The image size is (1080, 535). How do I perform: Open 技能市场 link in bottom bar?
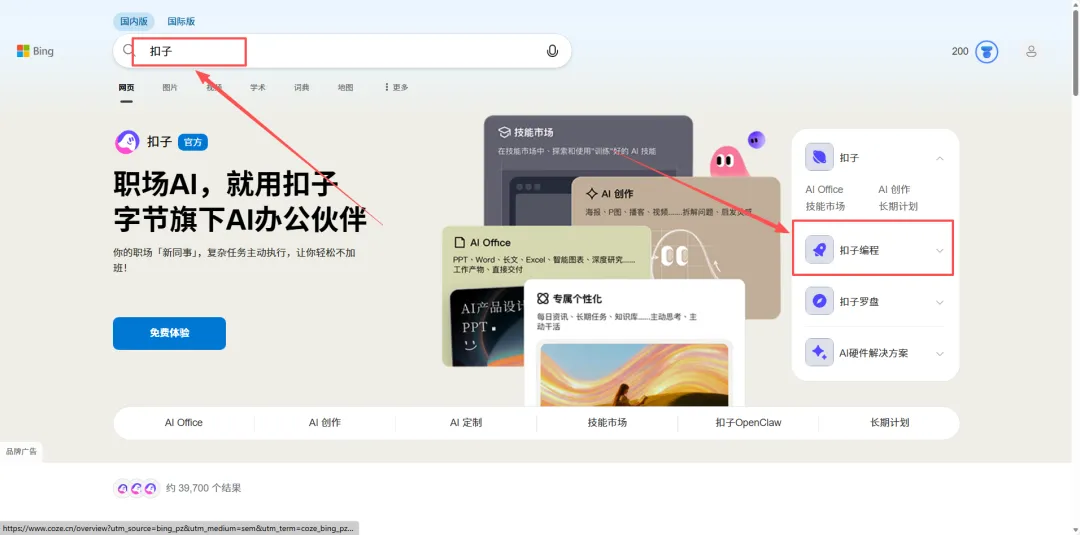[607, 423]
